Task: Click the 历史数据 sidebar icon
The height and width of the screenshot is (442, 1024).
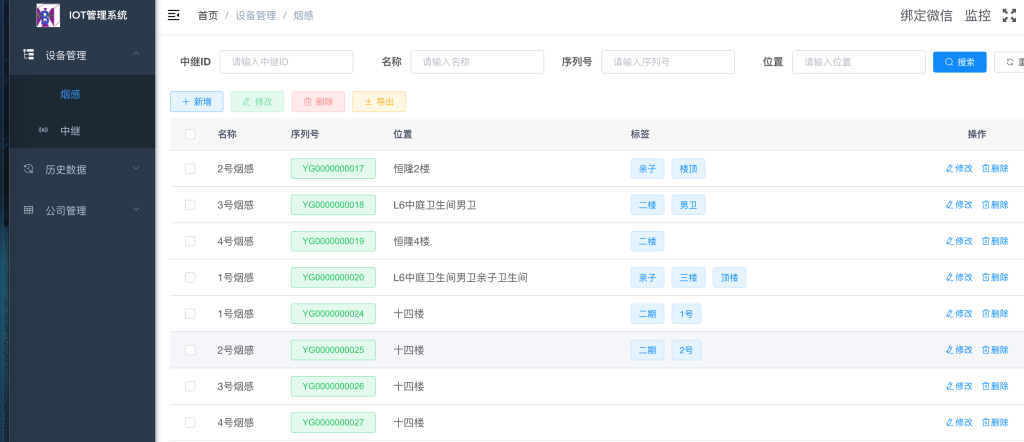Action: click(x=29, y=169)
